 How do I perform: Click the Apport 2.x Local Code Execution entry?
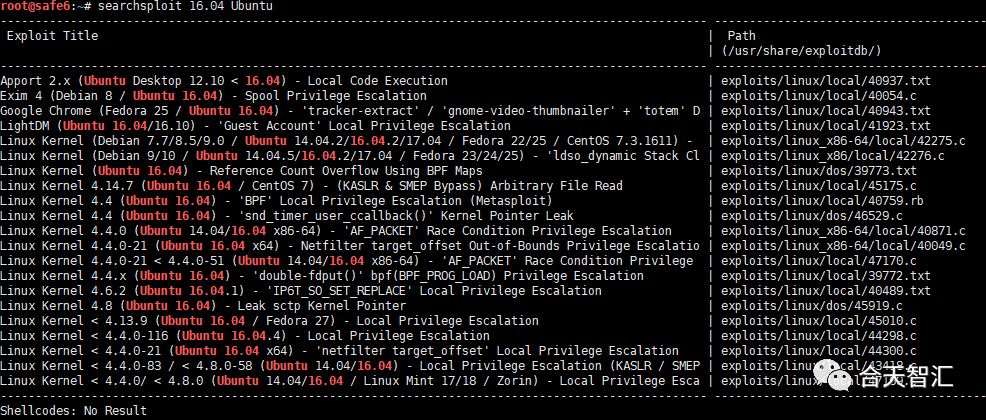(224, 81)
